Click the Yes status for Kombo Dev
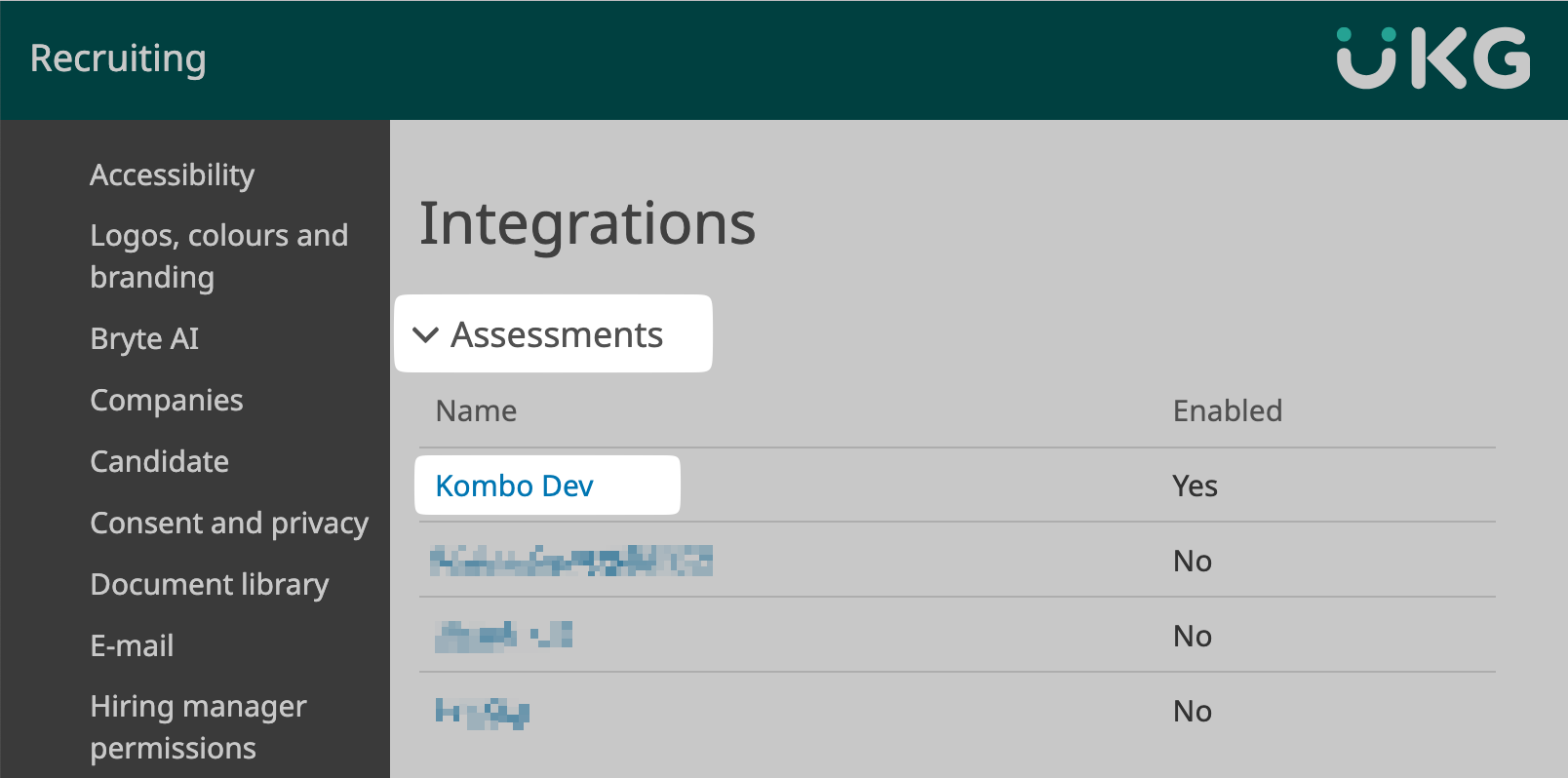 pos(1195,486)
